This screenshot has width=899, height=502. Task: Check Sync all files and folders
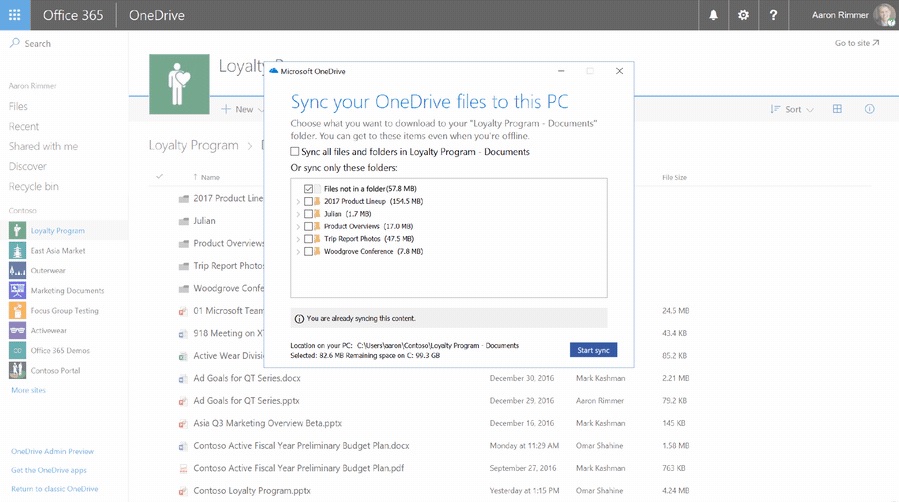[295, 152]
